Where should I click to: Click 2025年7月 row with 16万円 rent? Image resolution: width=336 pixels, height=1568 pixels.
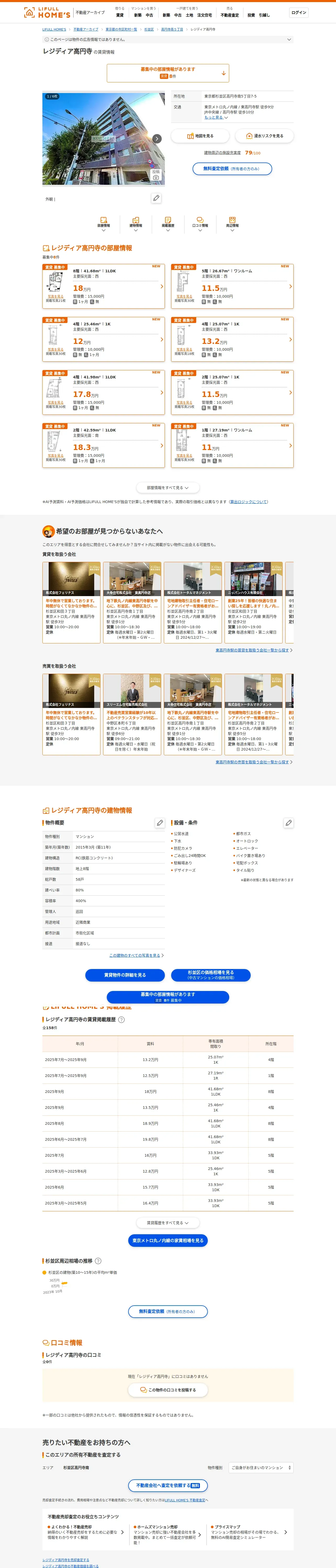[168, 1155]
